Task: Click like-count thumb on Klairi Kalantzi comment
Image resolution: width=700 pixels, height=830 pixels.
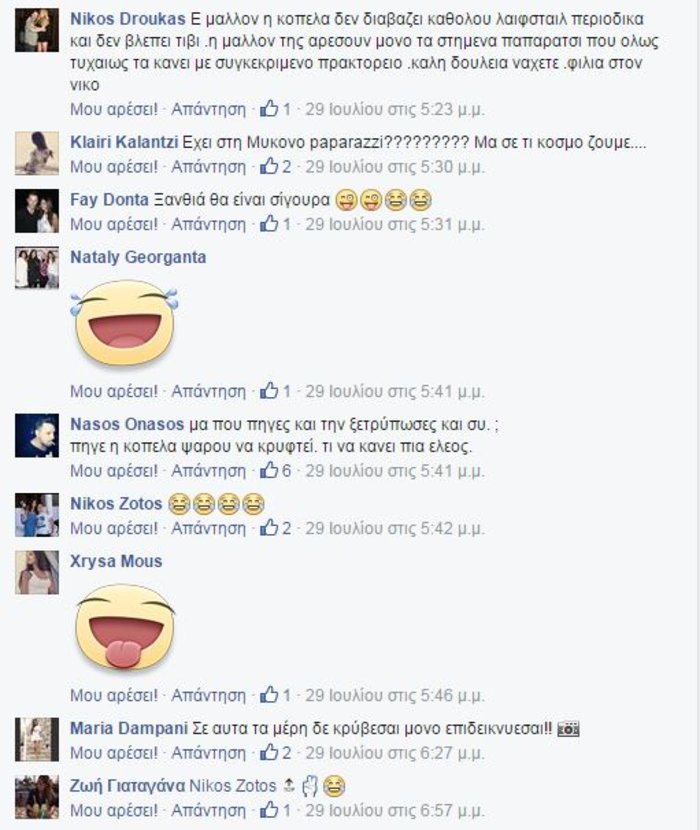Action: coord(269,167)
